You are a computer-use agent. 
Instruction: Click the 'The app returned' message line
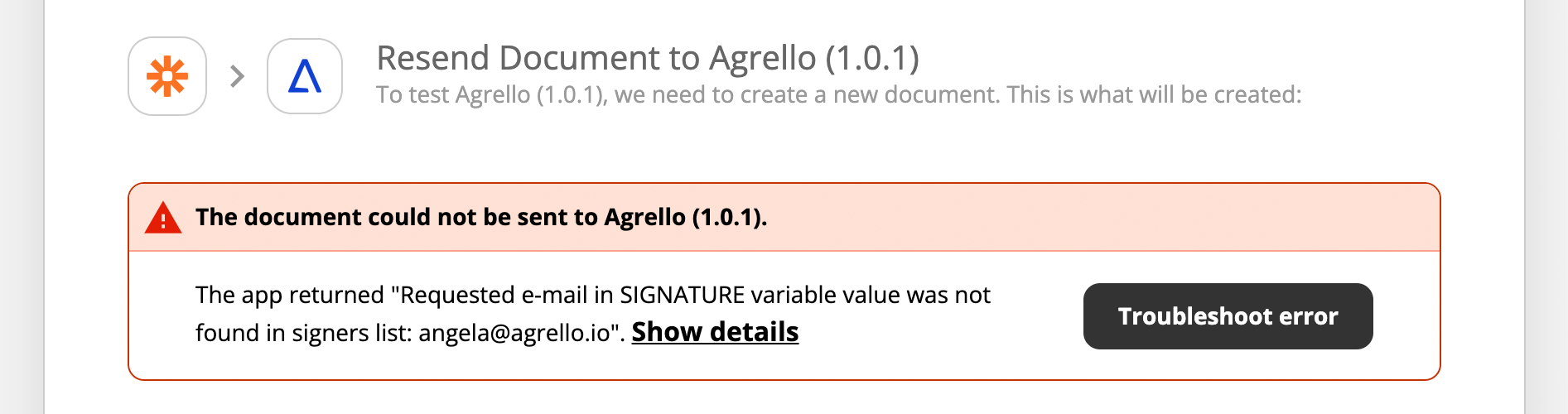tap(593, 295)
